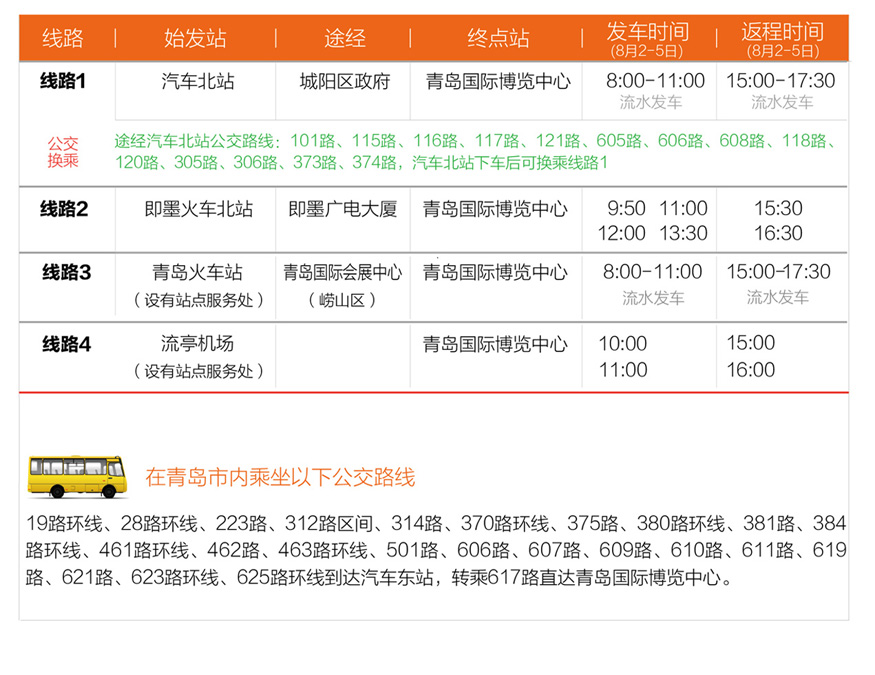Select the 线路3 row label
875x675 pixels.
coord(65,272)
